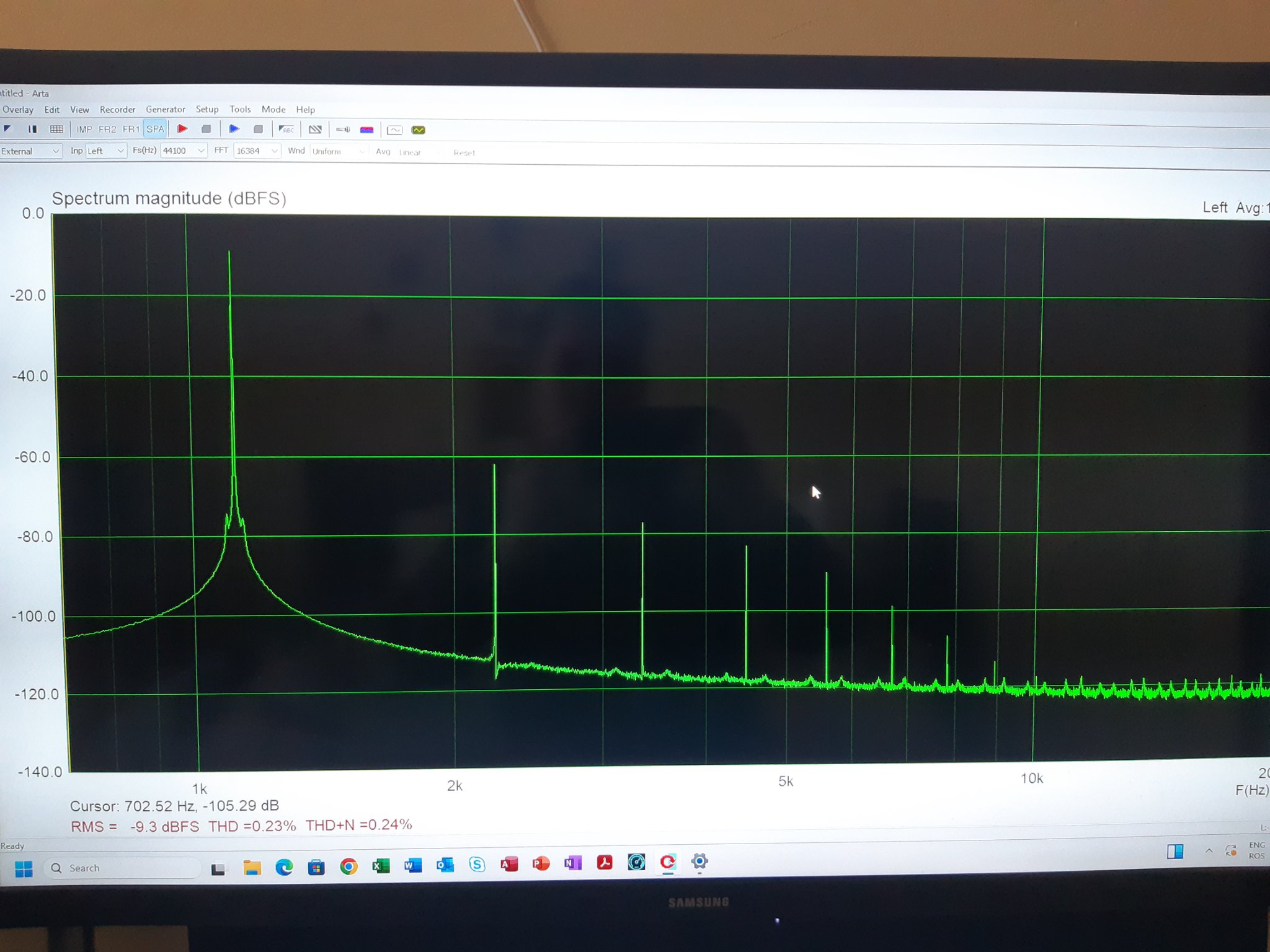Viewport: 1270px width, 952px height.
Task: Click the blue and red spectrum color icon
Action: pos(367,130)
